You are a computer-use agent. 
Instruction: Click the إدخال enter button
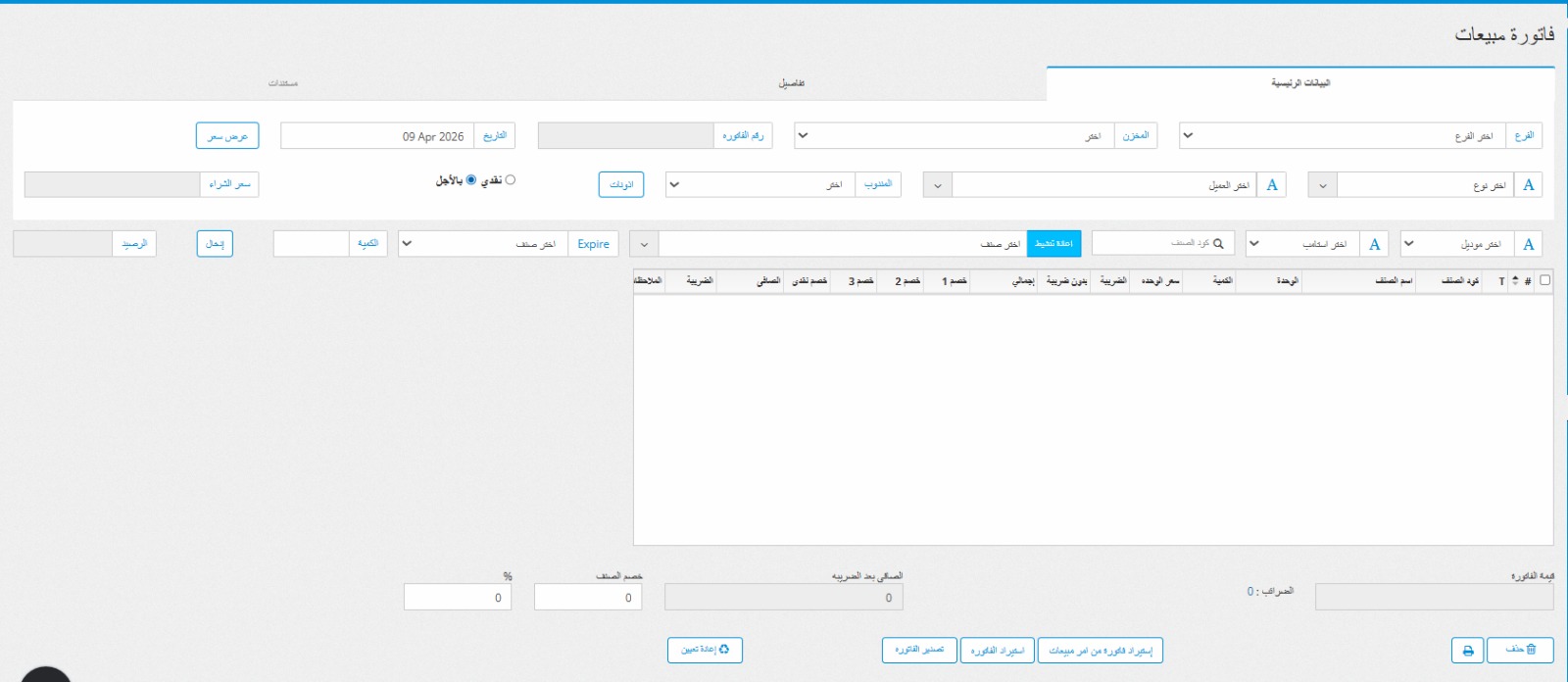pos(215,244)
